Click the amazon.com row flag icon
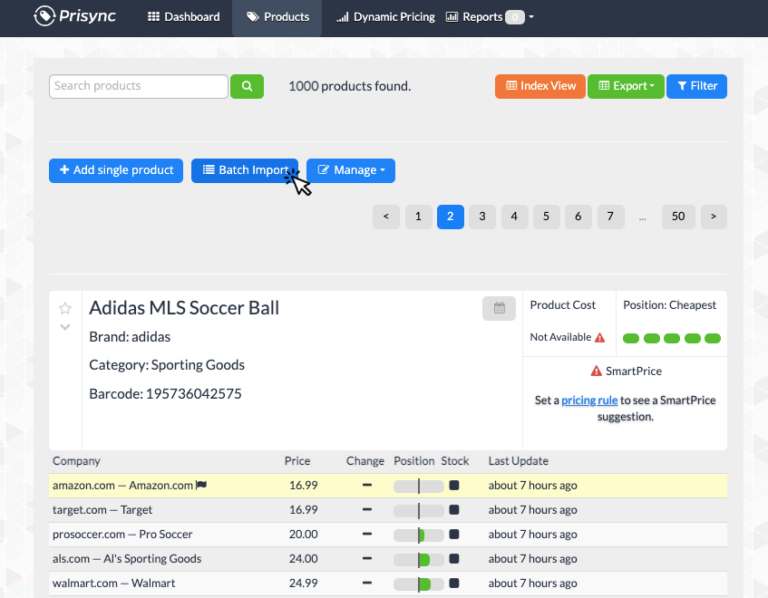Screen dimensions: 768x598 [201, 485]
